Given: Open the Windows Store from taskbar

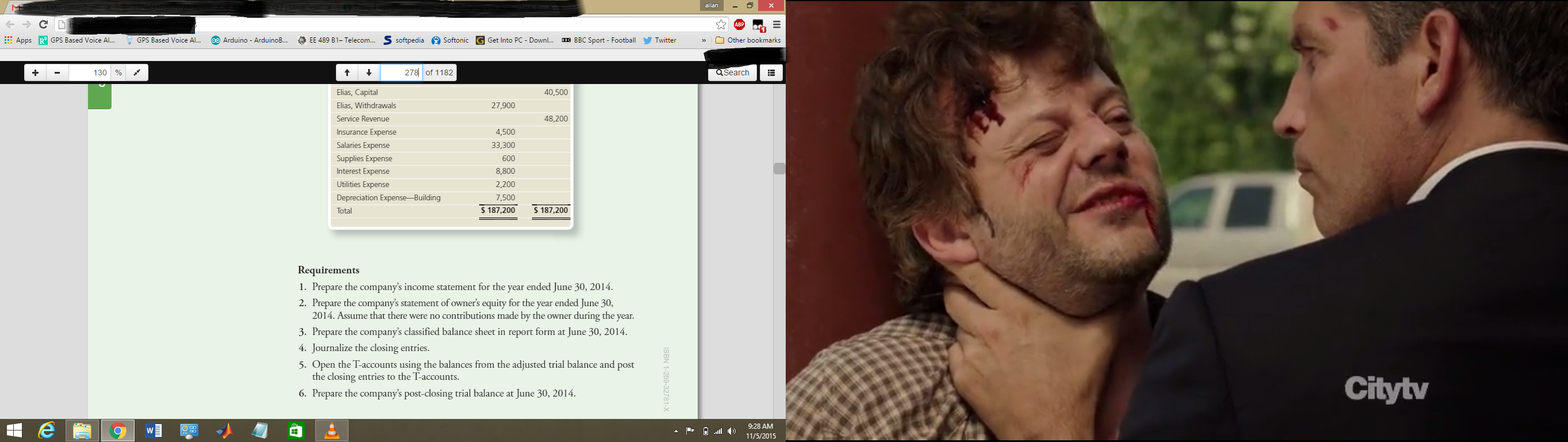Looking at the screenshot, I should pos(296,431).
